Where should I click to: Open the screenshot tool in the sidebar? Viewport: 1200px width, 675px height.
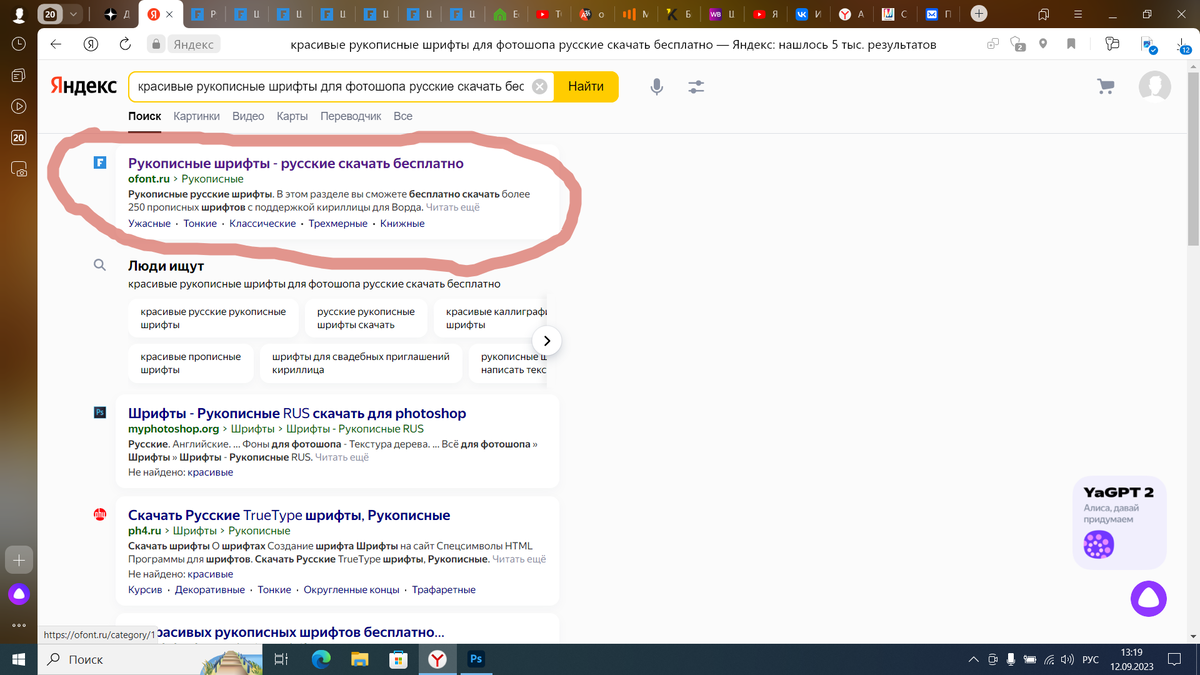point(19,168)
